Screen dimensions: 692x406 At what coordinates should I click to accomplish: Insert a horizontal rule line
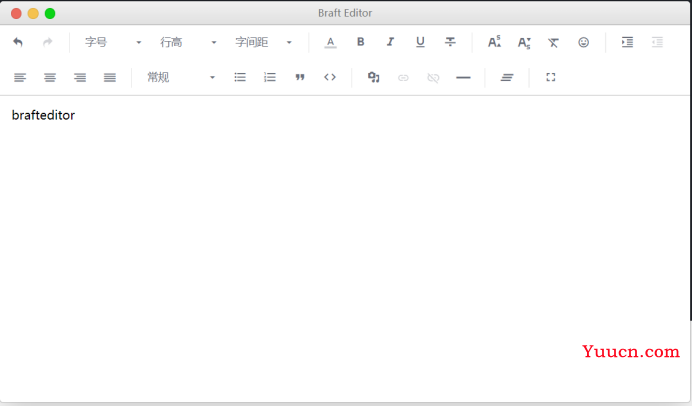463,78
